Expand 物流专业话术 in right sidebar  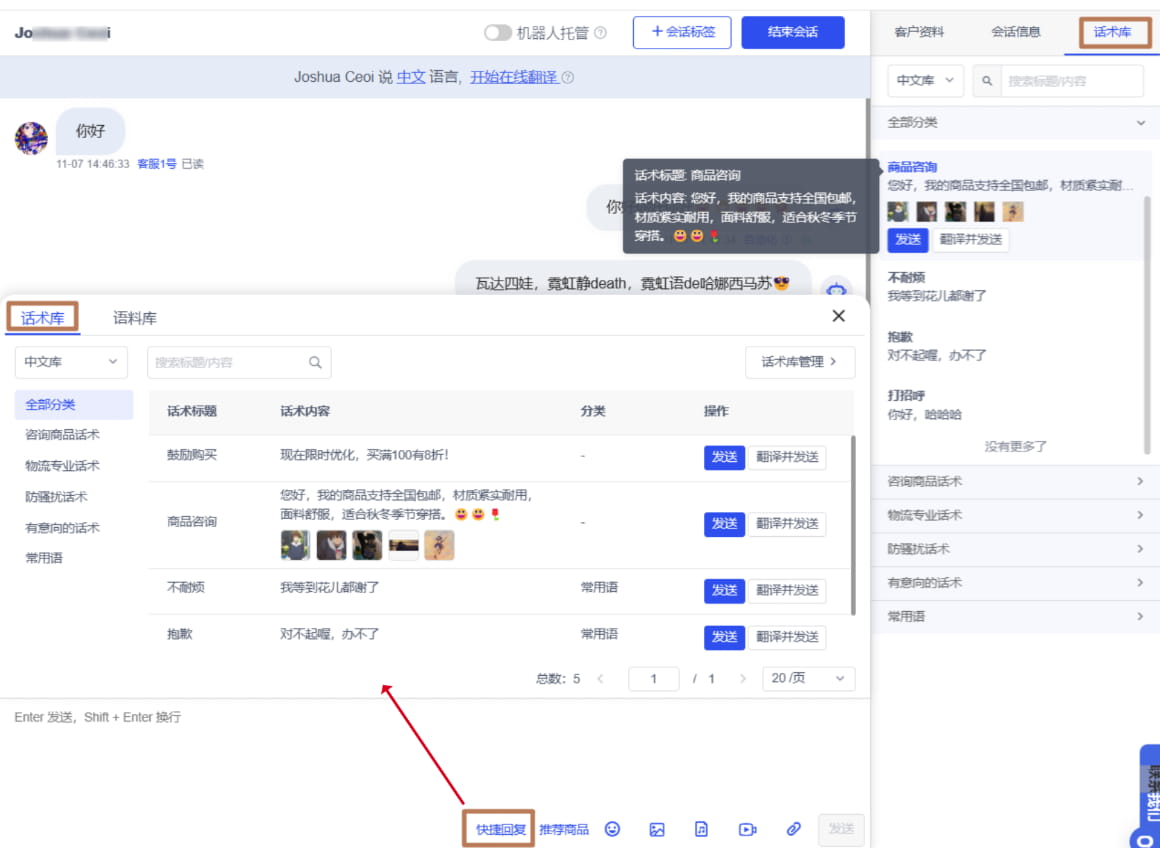pos(1016,515)
